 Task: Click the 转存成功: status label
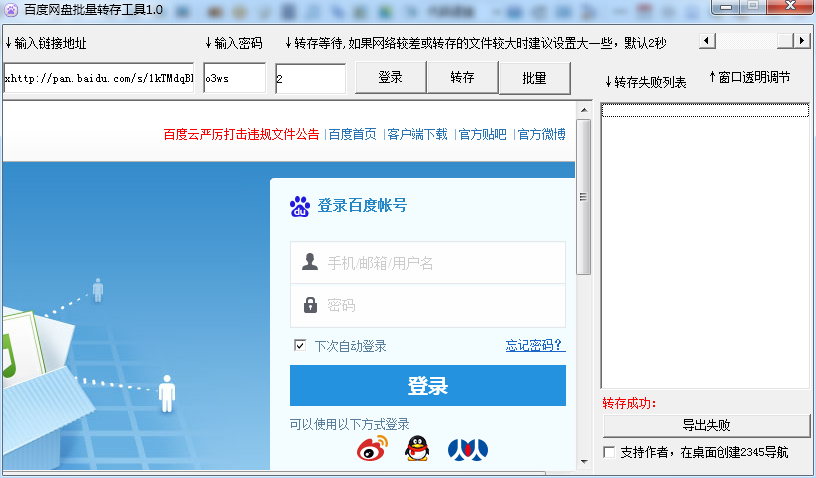tap(630, 403)
